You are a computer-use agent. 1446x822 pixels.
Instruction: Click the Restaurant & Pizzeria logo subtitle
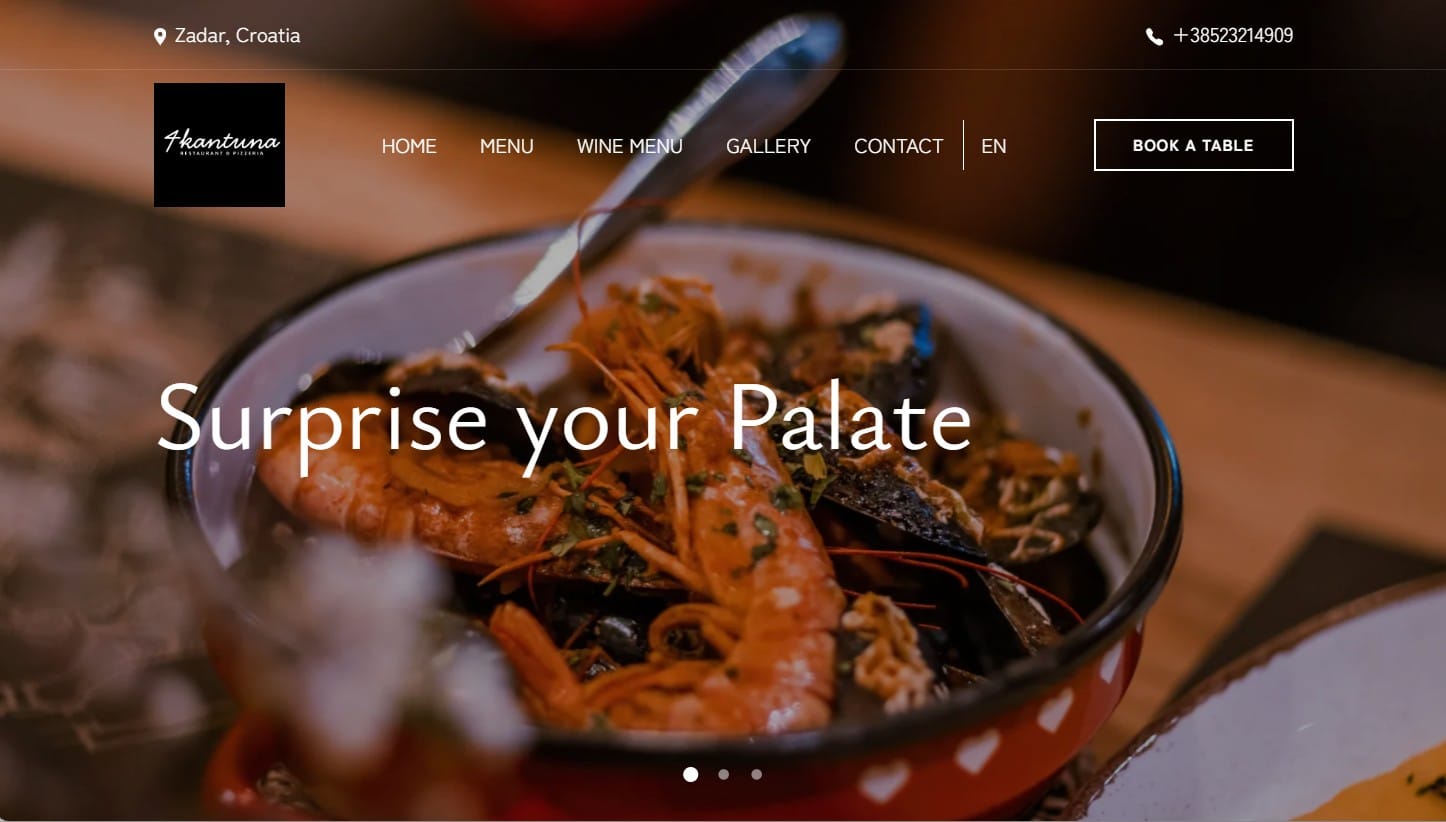(222, 154)
